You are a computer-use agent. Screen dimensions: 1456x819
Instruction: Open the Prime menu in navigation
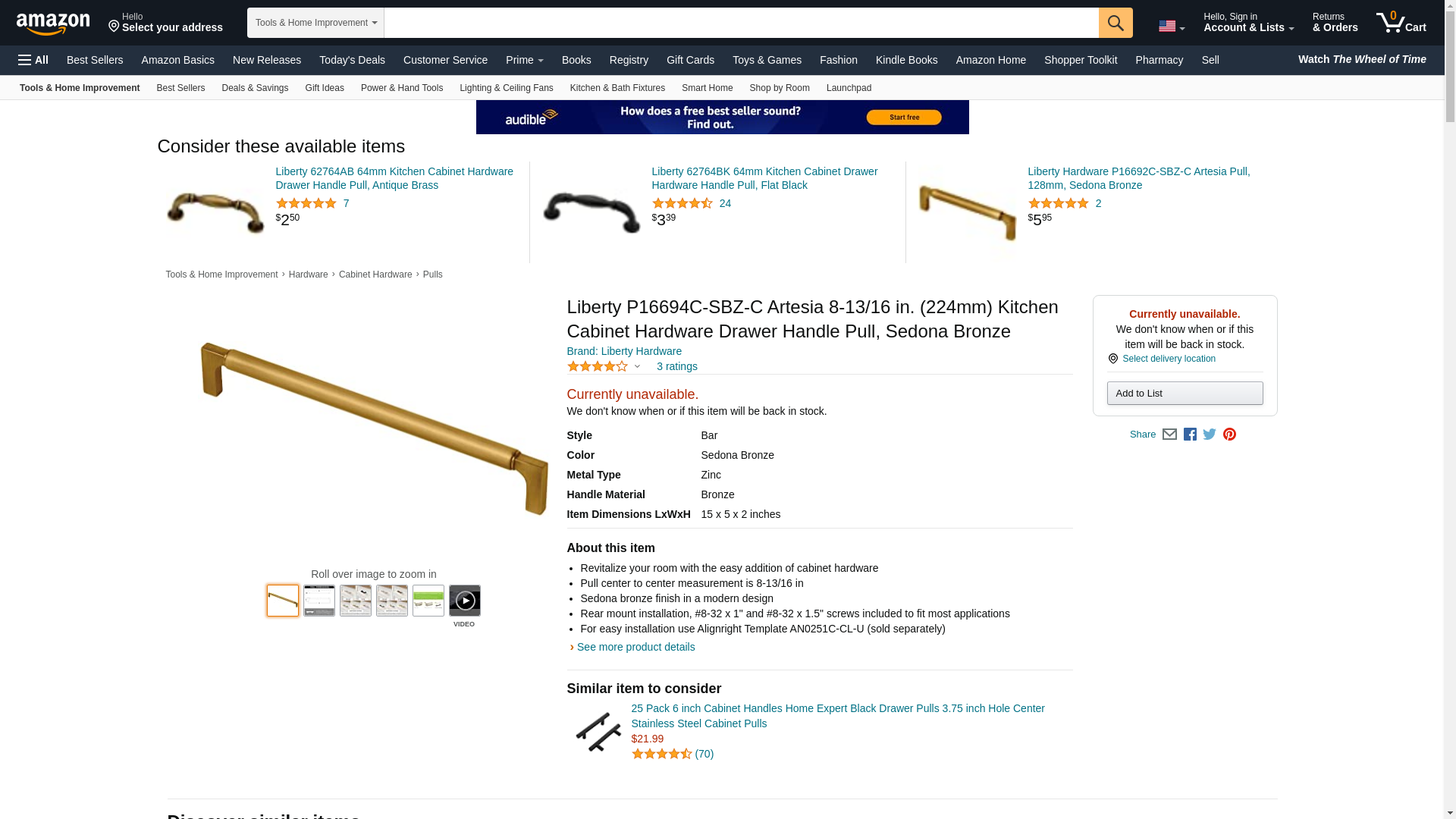pyautogui.click(x=524, y=60)
